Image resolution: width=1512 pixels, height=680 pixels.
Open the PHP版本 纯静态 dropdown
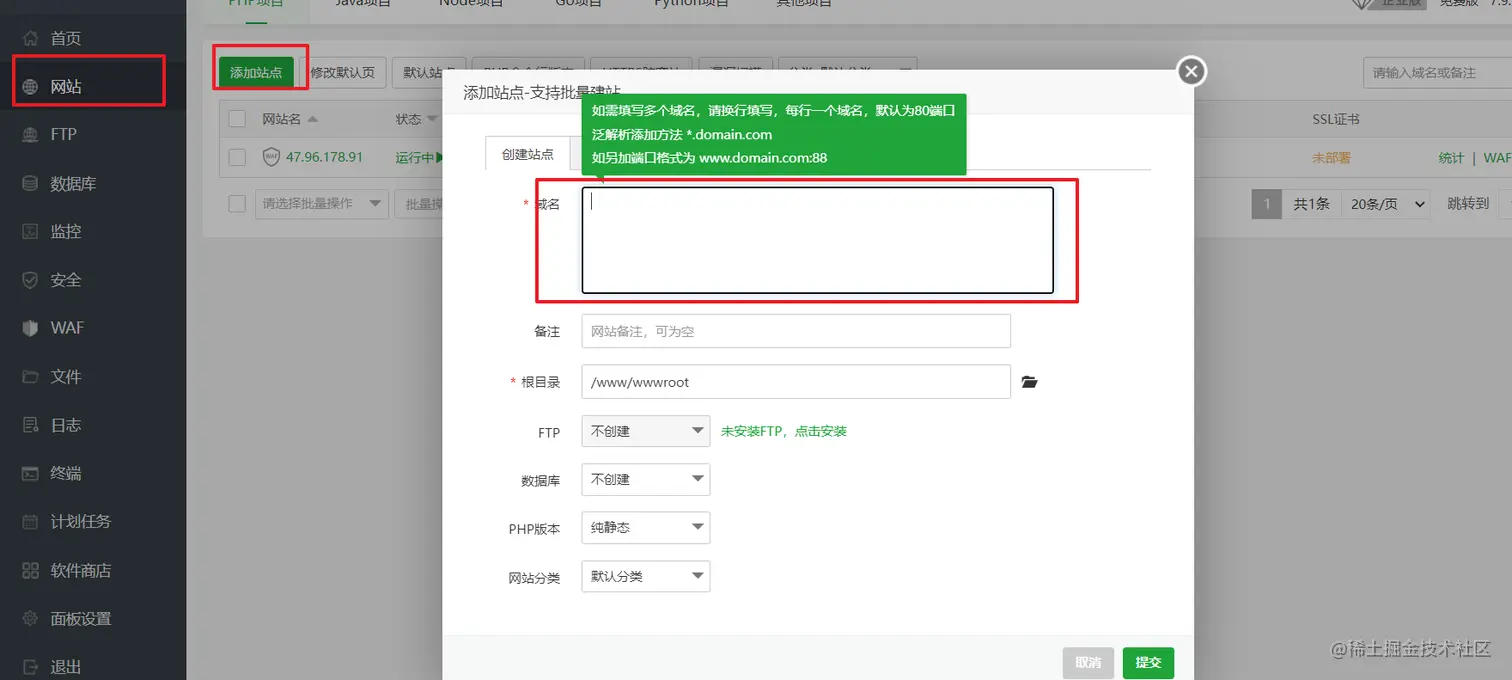(645, 527)
